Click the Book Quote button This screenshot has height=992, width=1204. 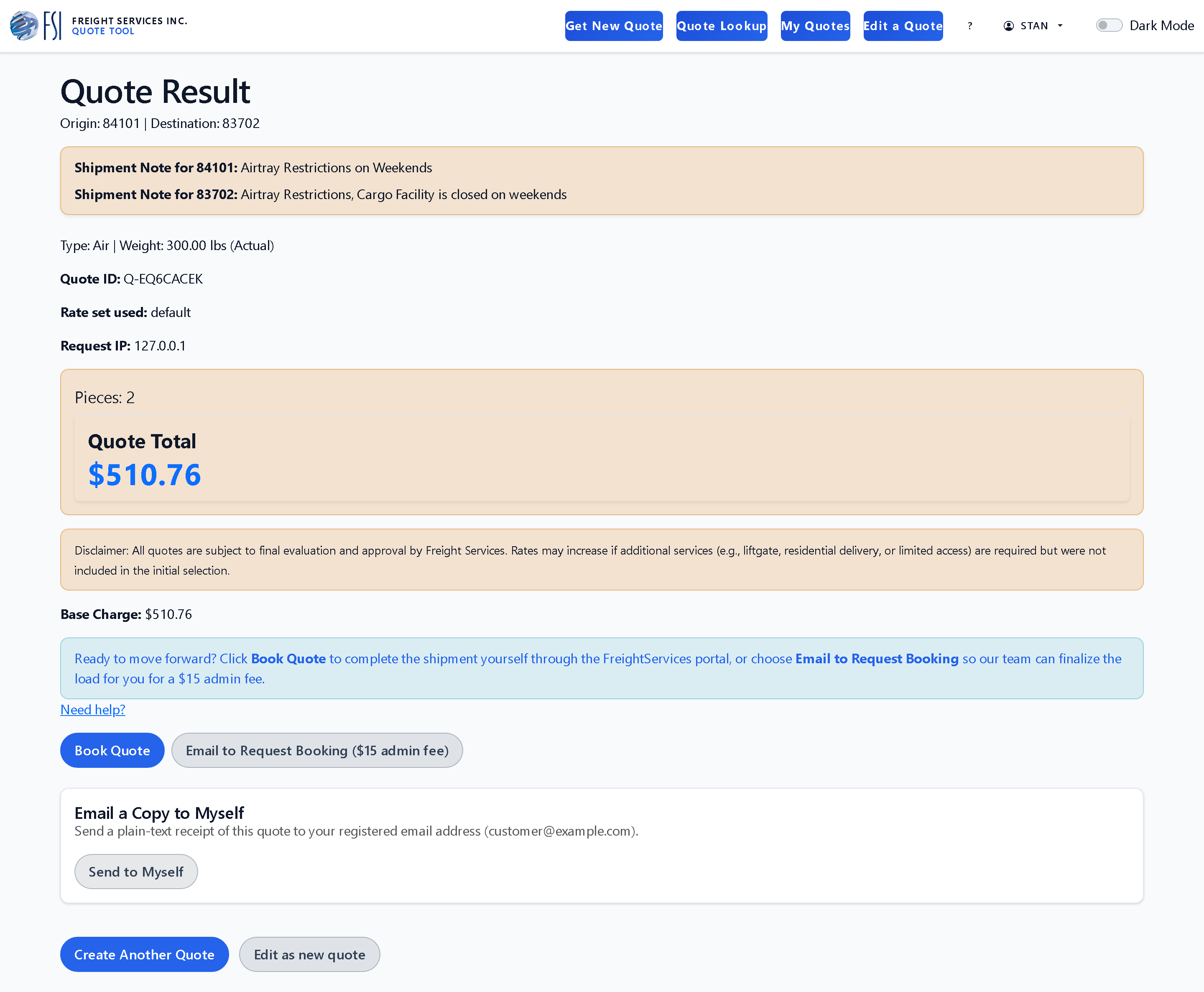(112, 750)
